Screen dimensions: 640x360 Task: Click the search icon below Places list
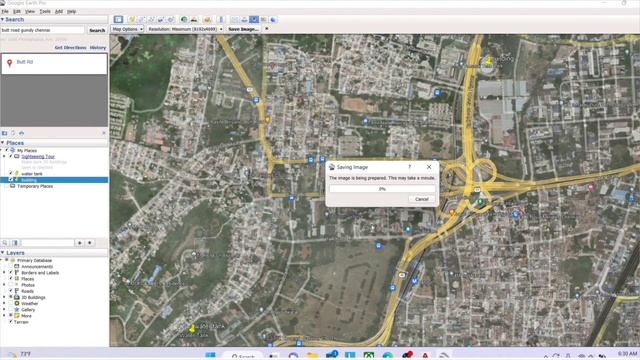click(x=5, y=243)
